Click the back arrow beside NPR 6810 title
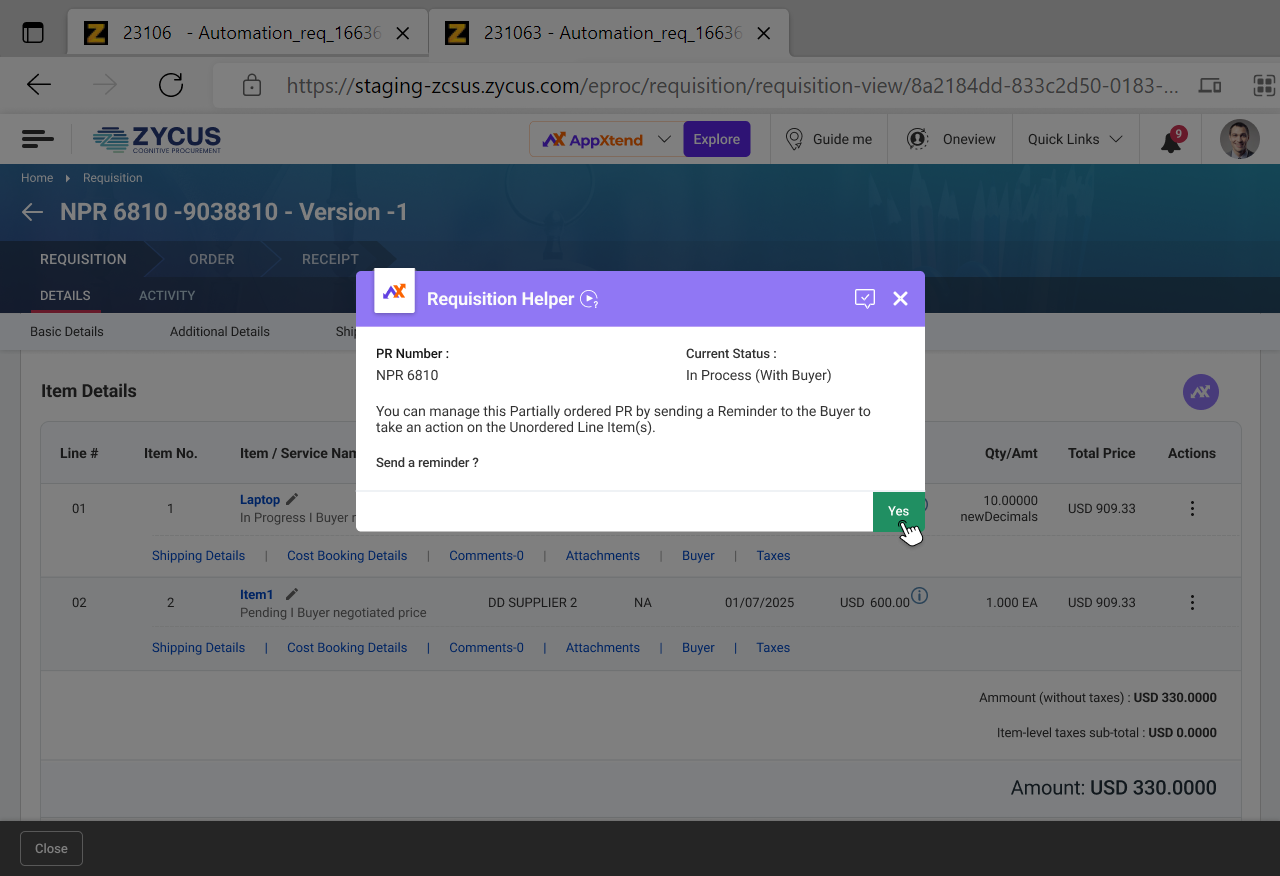The width and height of the screenshot is (1280, 876). 33,212
